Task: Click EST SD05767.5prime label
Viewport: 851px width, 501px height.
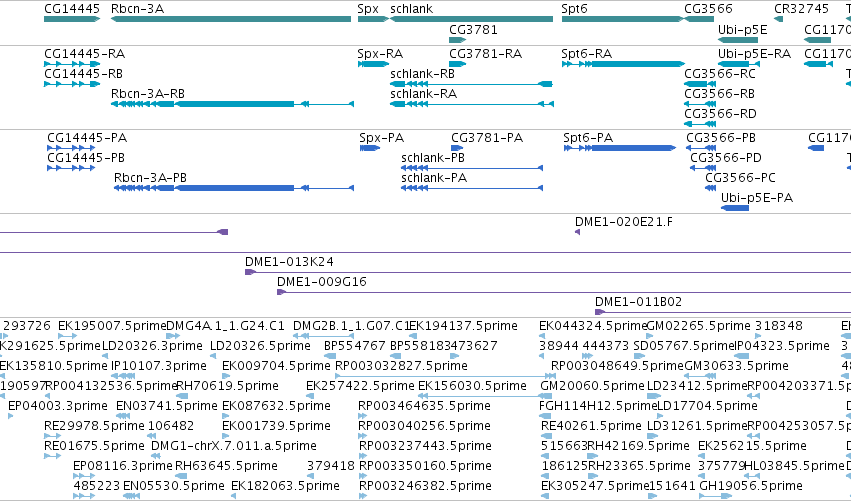Action: 683,346
